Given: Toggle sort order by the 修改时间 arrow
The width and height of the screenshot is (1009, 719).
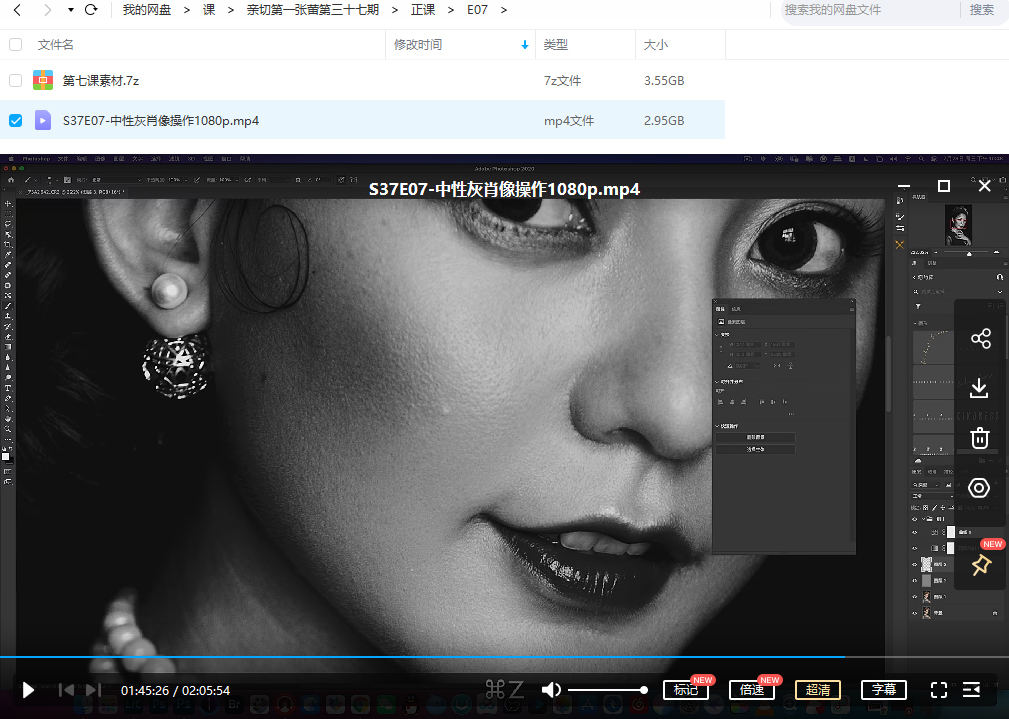Looking at the screenshot, I should coord(526,45).
